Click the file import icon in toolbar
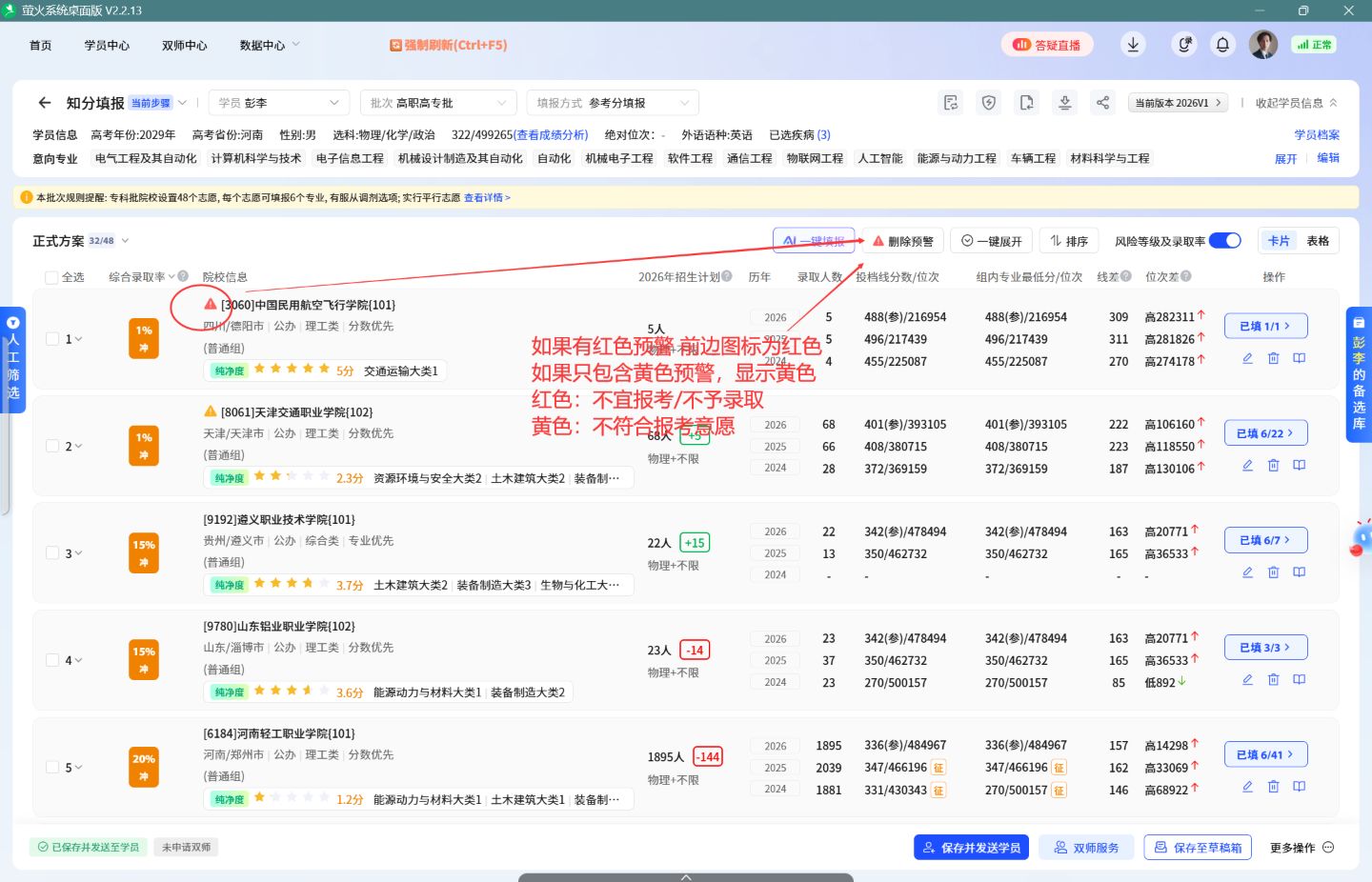Viewport: 1372px width, 882px height. 1027,103
